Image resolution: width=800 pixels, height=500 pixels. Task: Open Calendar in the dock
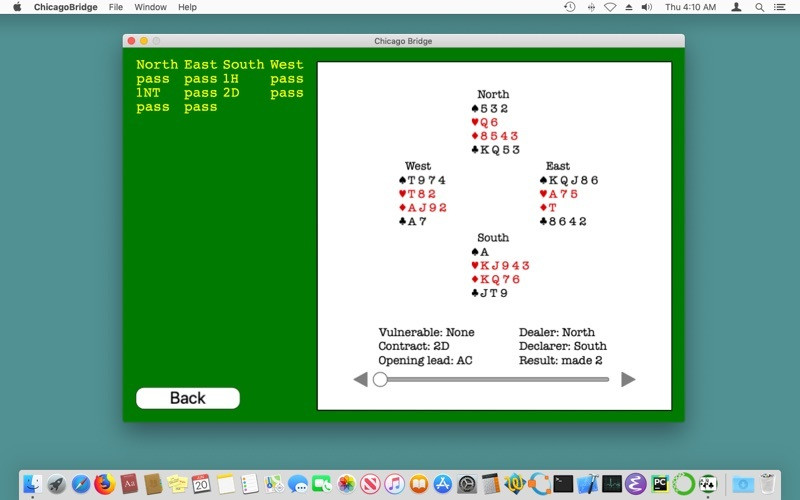click(201, 484)
